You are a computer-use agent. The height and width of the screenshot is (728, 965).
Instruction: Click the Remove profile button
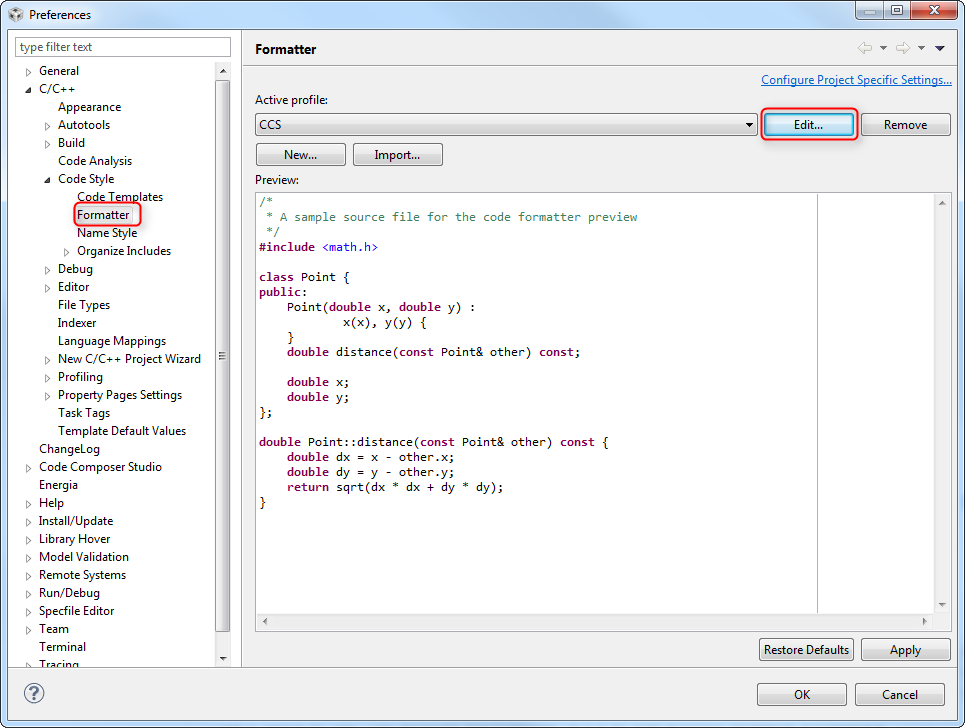point(905,125)
